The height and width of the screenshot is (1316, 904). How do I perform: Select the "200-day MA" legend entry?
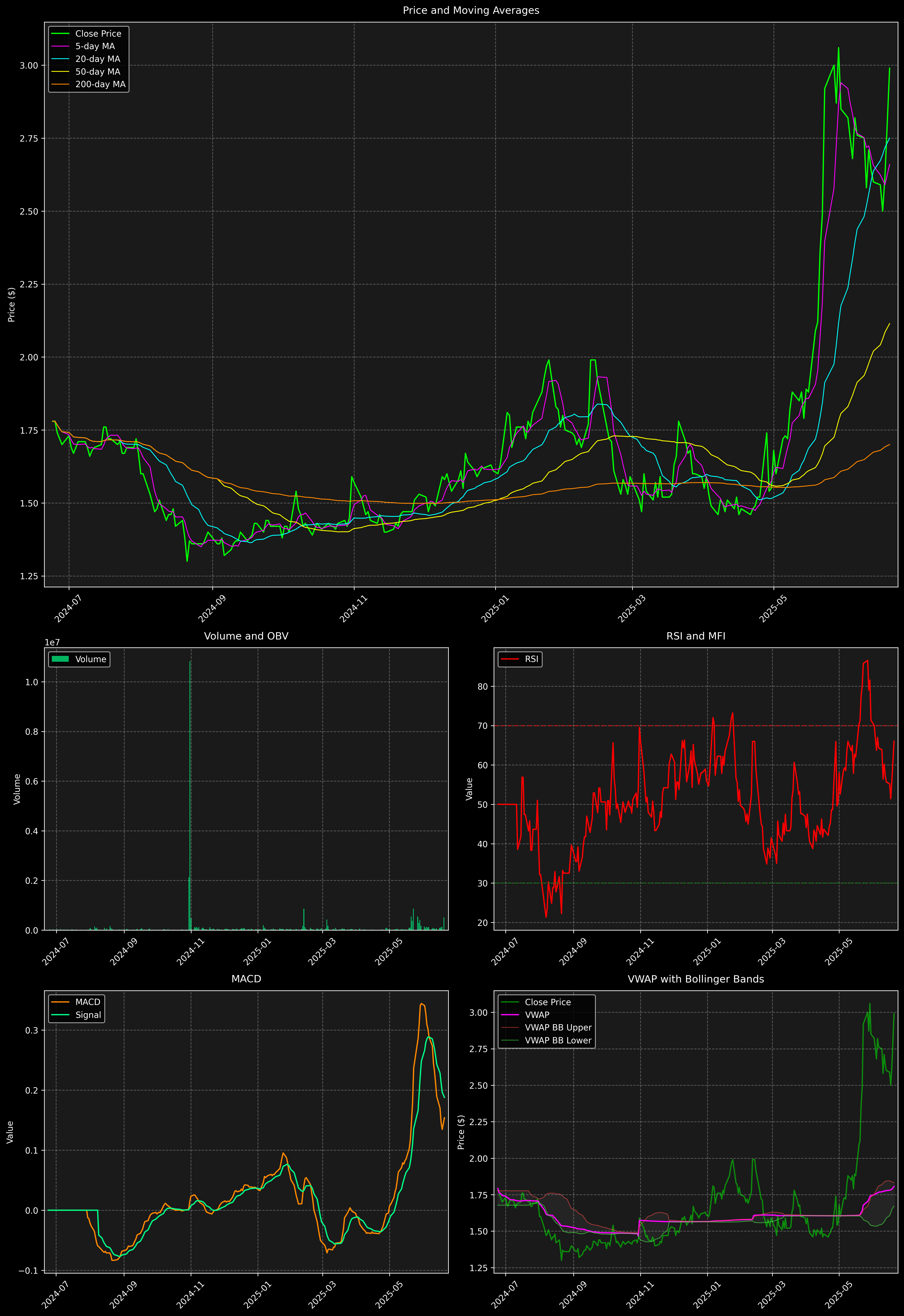pos(88,84)
